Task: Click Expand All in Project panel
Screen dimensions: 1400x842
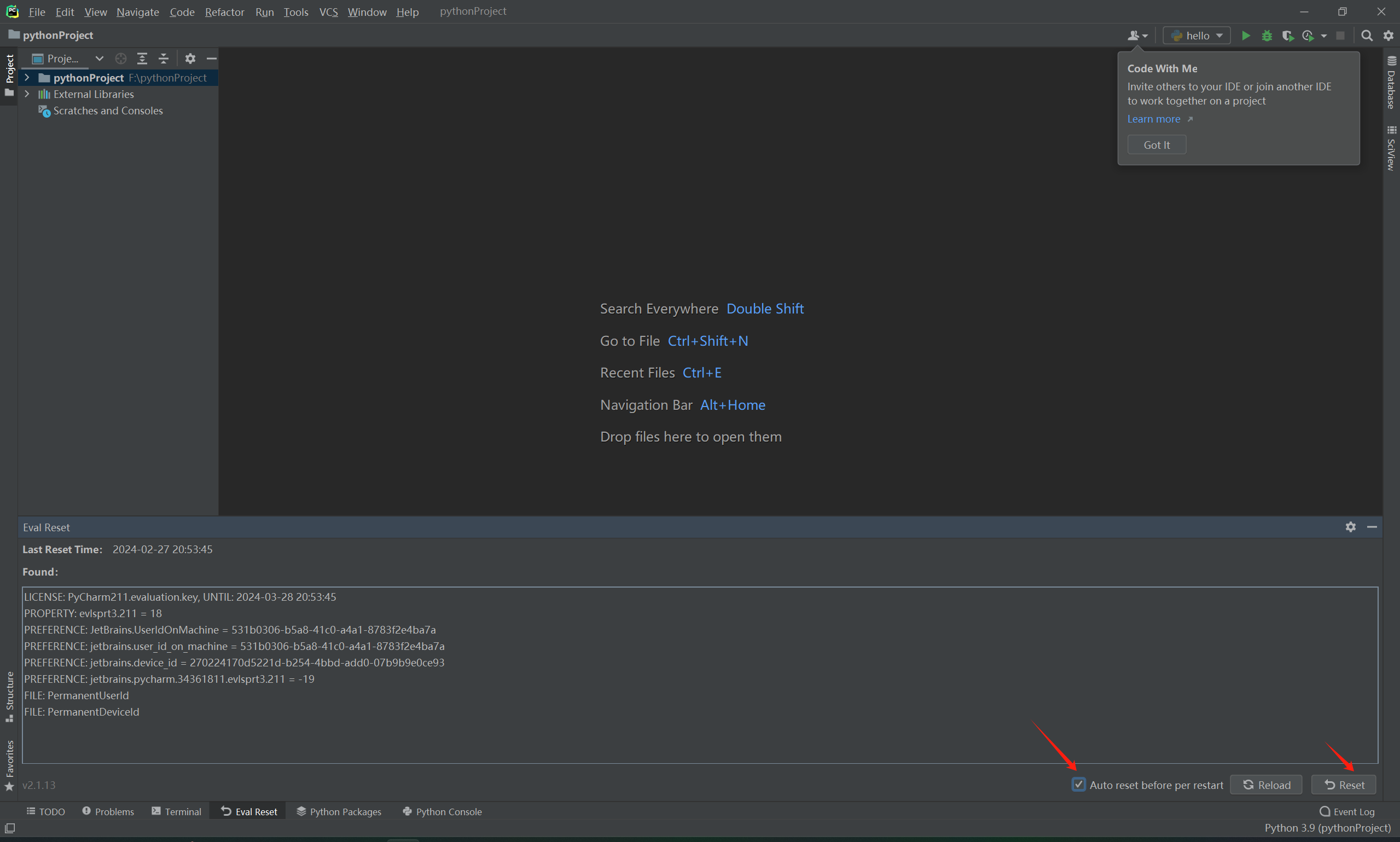Action: click(142, 59)
